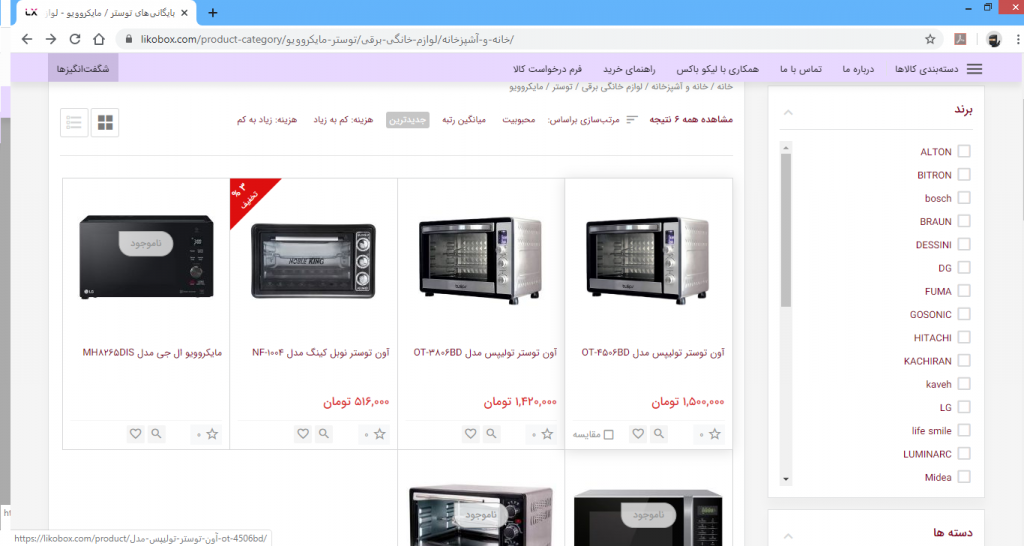
Task: Open the OT-3806BD oven product image
Action: 481,260
